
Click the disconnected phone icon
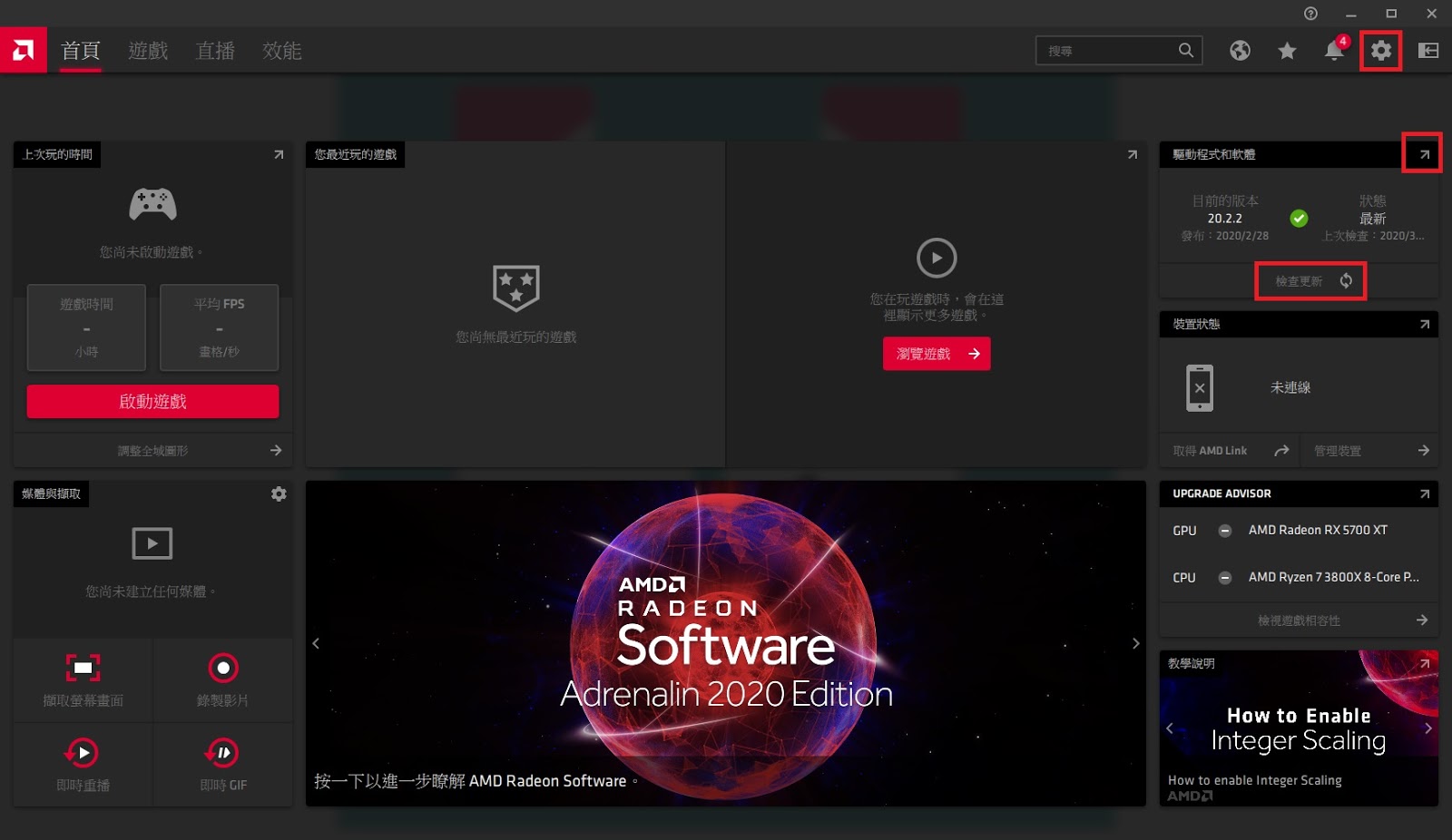1200,388
